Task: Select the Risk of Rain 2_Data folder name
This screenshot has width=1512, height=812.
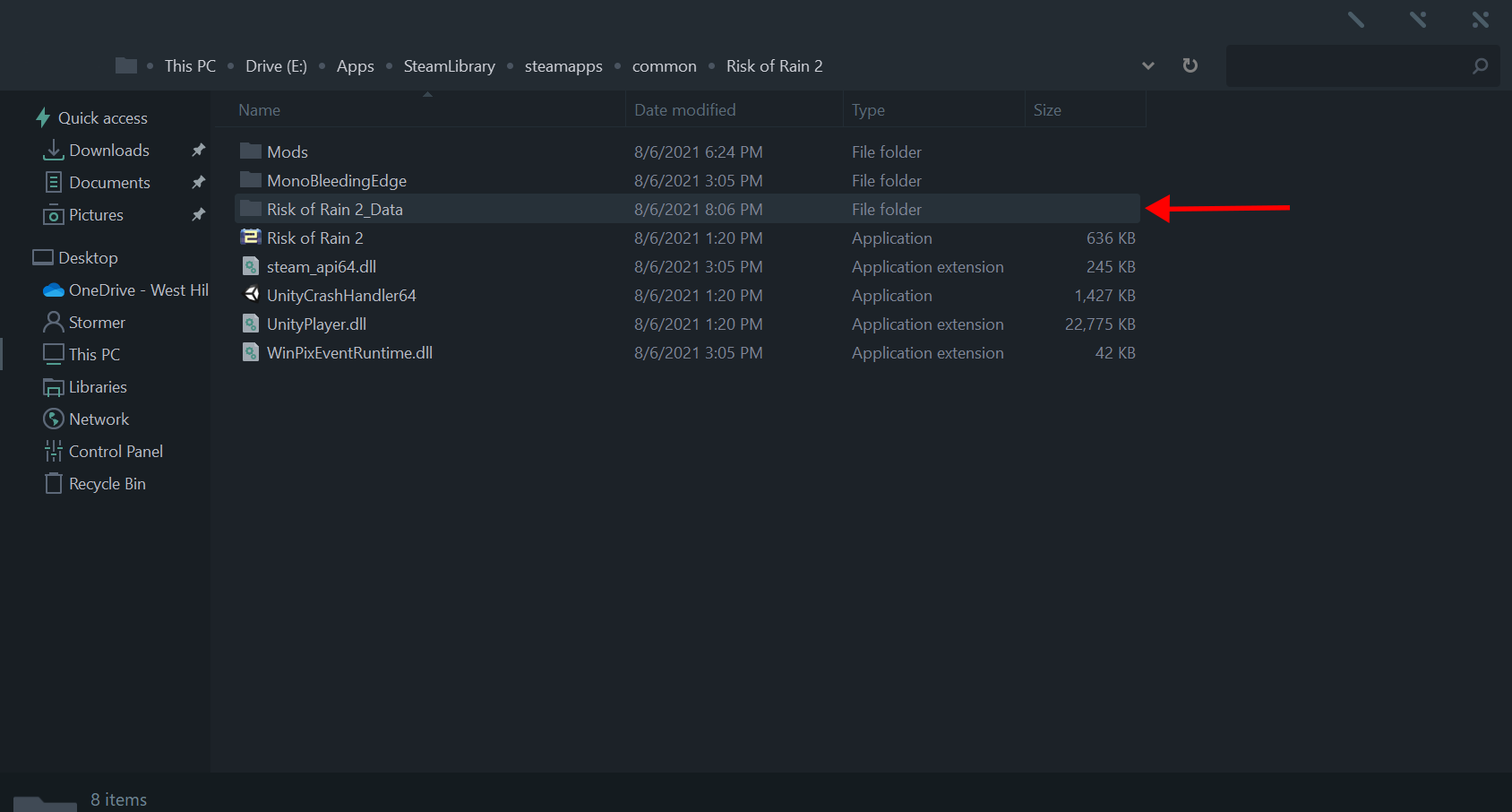Action: tap(335, 210)
